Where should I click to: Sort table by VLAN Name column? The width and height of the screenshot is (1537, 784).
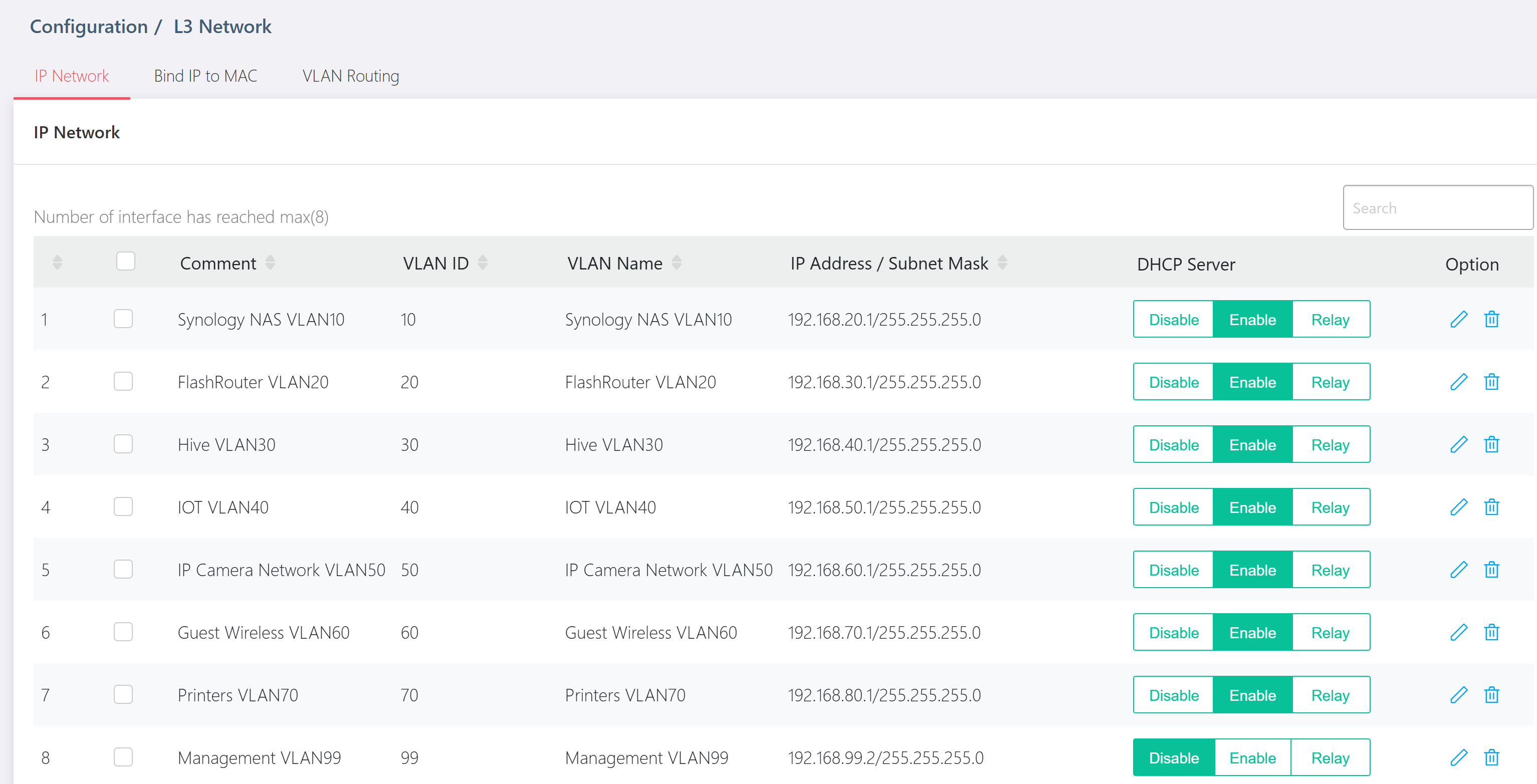pyautogui.click(x=677, y=263)
